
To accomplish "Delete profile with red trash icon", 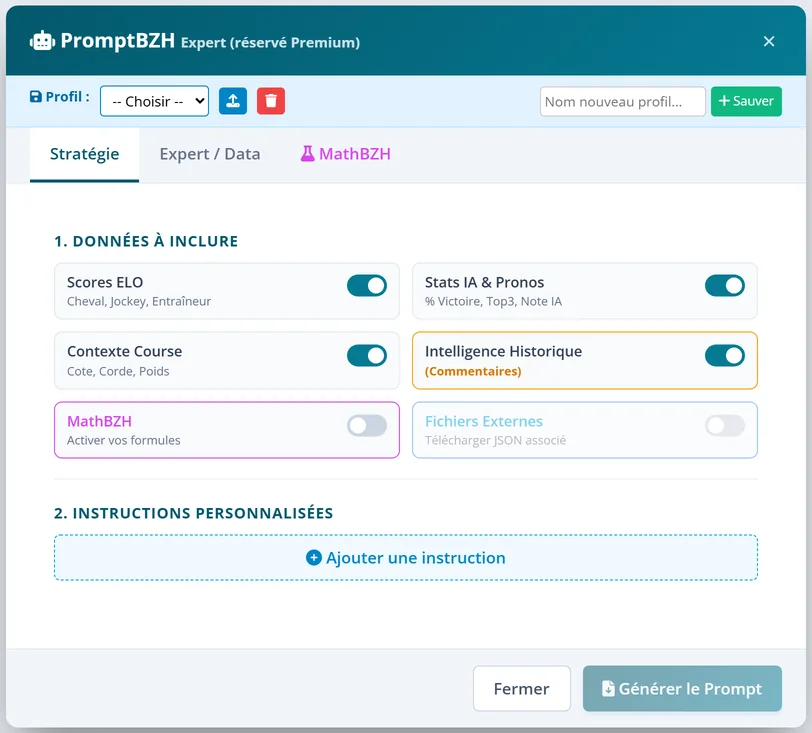I will (x=271, y=100).
